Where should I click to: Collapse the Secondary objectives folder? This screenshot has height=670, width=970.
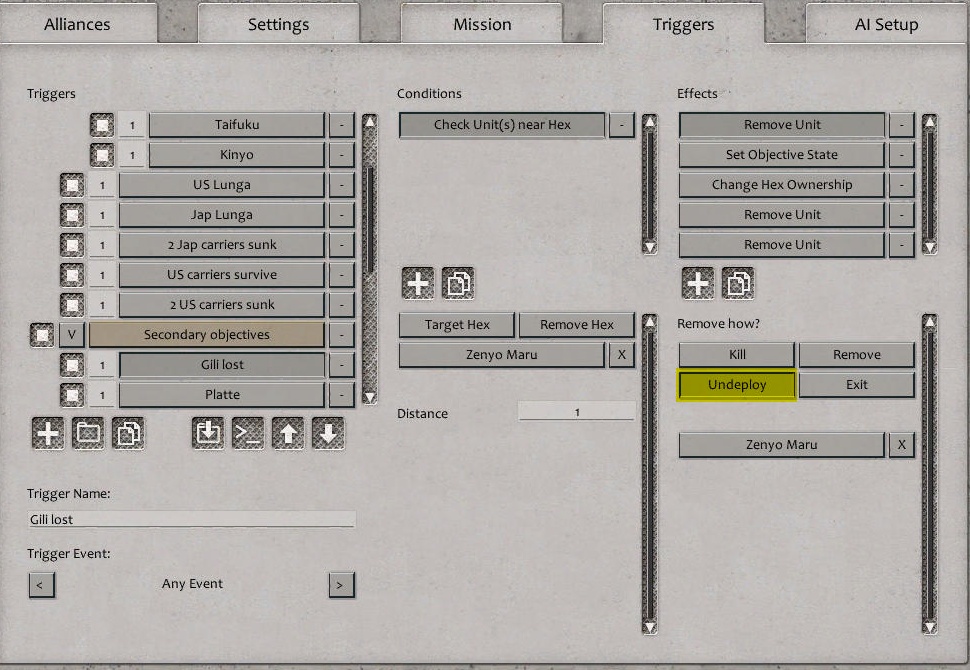pos(72,335)
